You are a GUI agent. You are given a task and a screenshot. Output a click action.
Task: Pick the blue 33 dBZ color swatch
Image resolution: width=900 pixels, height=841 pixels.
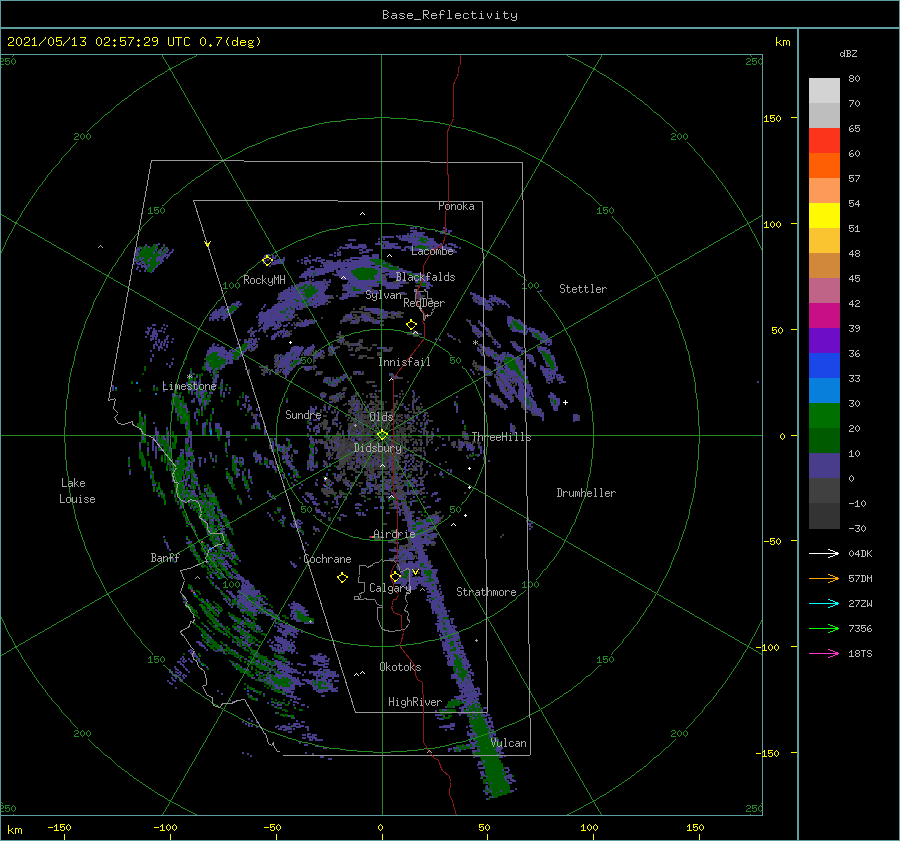coord(824,366)
